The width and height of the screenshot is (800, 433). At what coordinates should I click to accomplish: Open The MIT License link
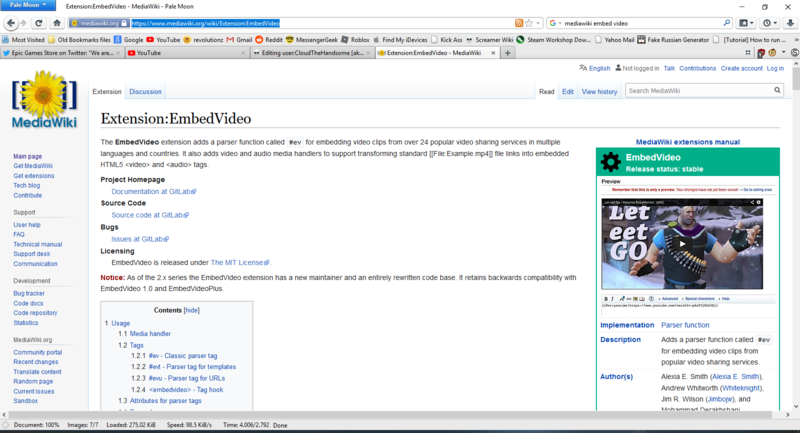(x=240, y=263)
